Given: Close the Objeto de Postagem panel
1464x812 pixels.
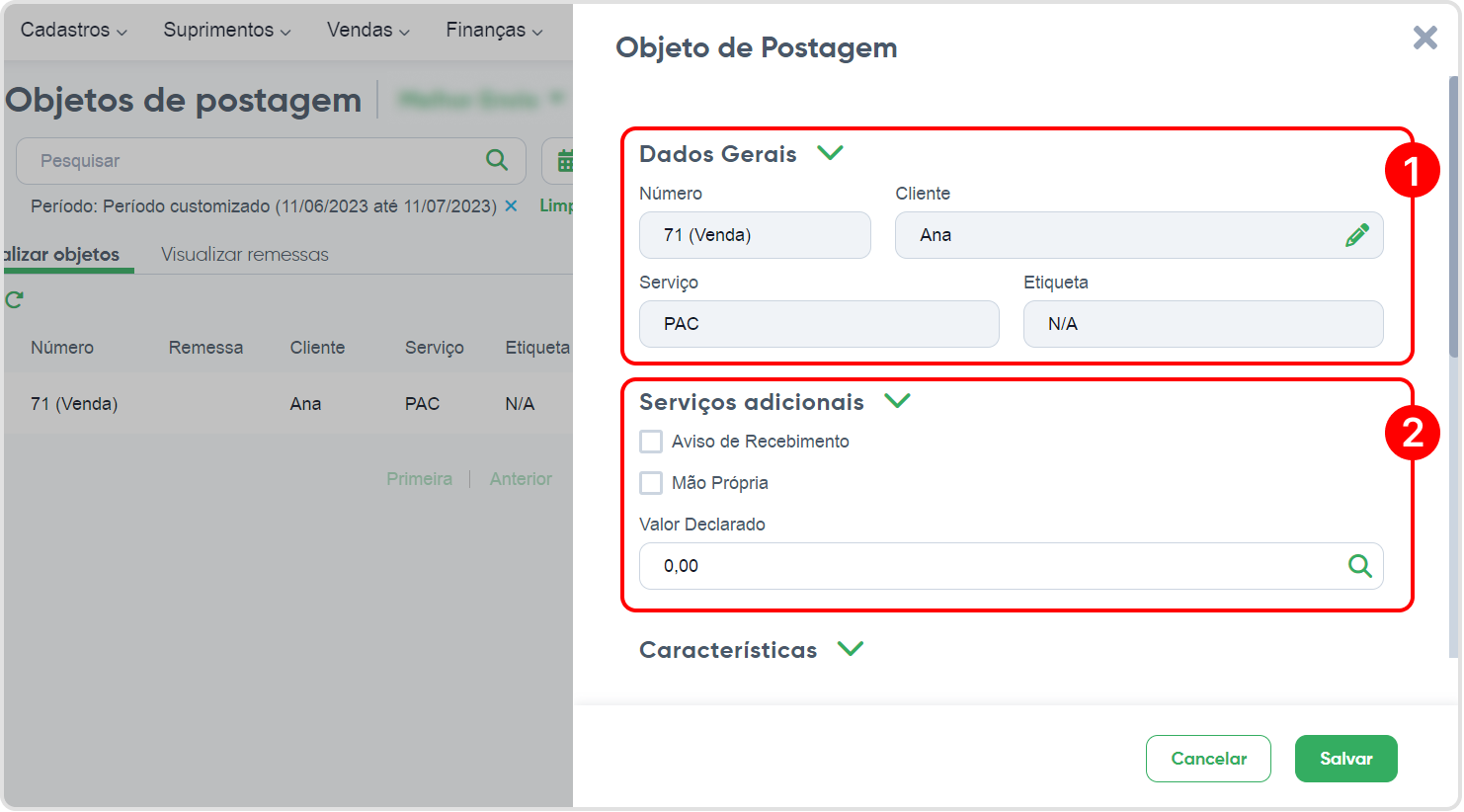Looking at the screenshot, I should 1424,38.
